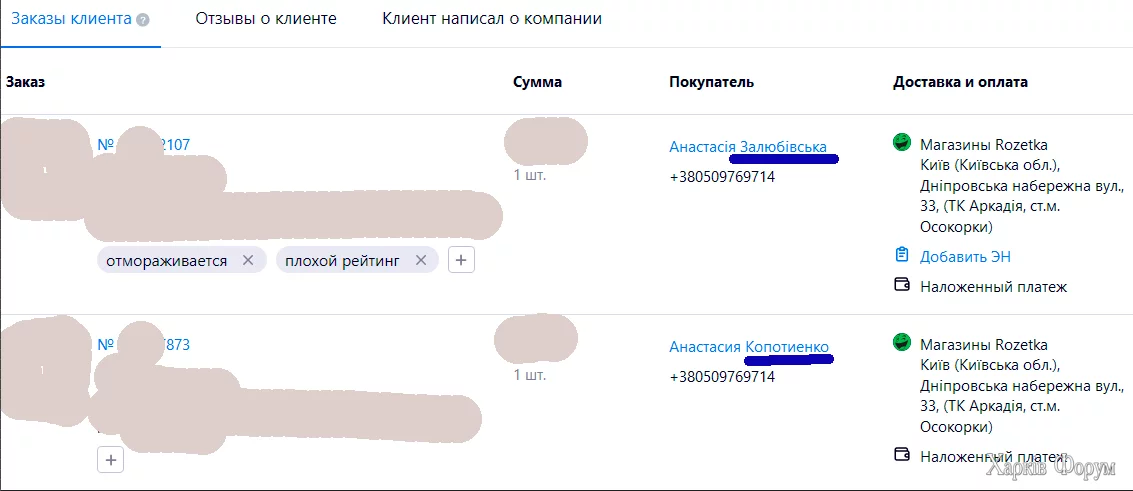Click the Rozetka logo in Копотиенко's order
This screenshot has width=1133, height=491.
[x=902, y=343]
